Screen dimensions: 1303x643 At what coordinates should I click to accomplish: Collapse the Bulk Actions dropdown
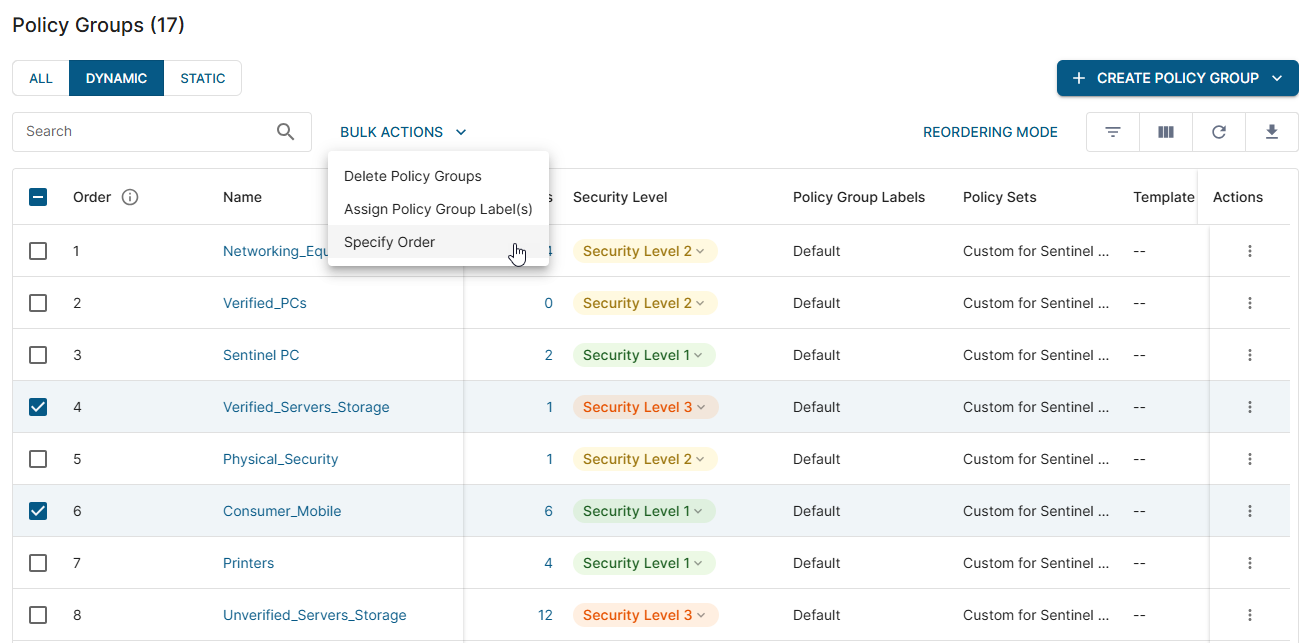tap(403, 132)
